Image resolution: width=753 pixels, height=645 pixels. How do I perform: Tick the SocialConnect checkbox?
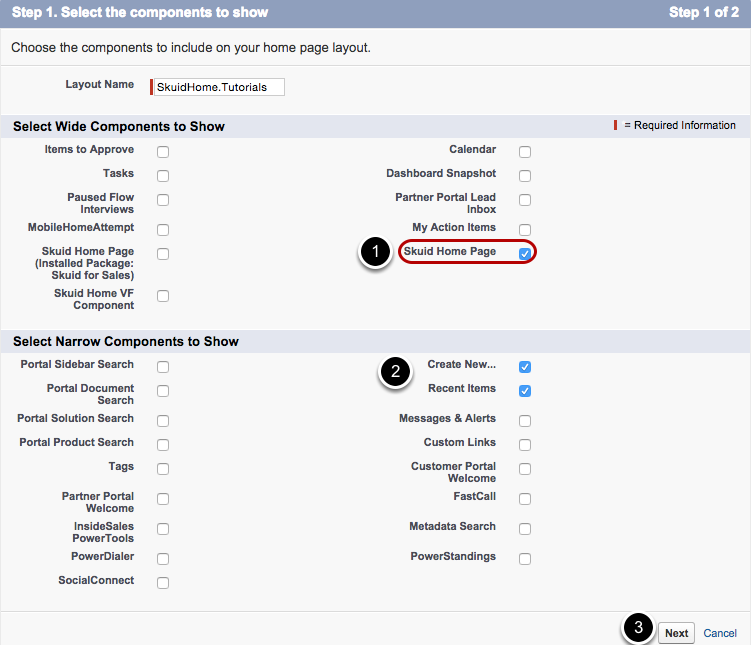tap(163, 583)
